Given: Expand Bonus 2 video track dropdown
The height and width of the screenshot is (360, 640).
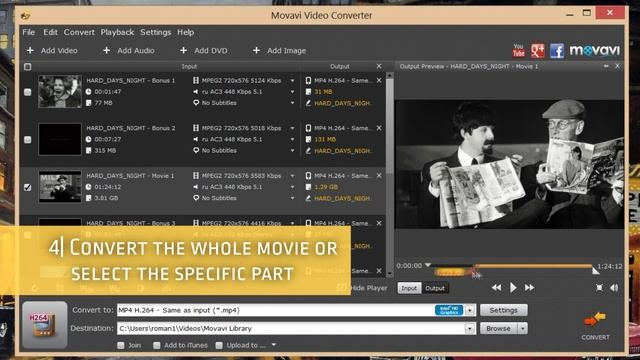Looking at the screenshot, I should pos(292,128).
